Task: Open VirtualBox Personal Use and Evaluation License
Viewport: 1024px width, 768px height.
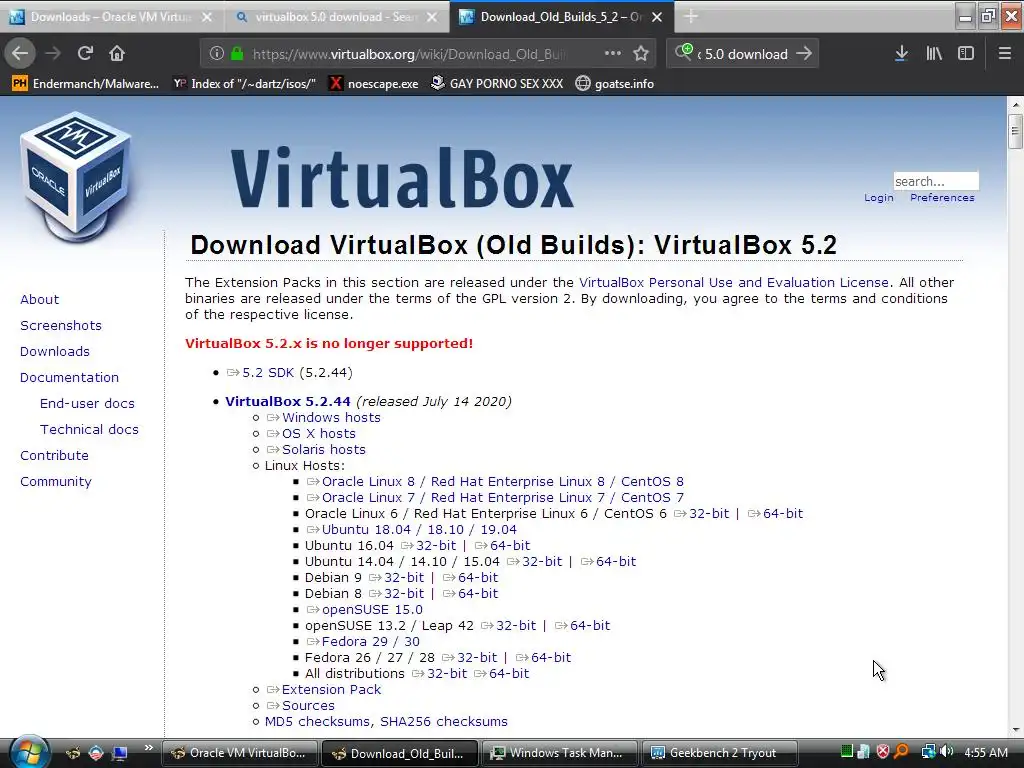Action: [733, 282]
